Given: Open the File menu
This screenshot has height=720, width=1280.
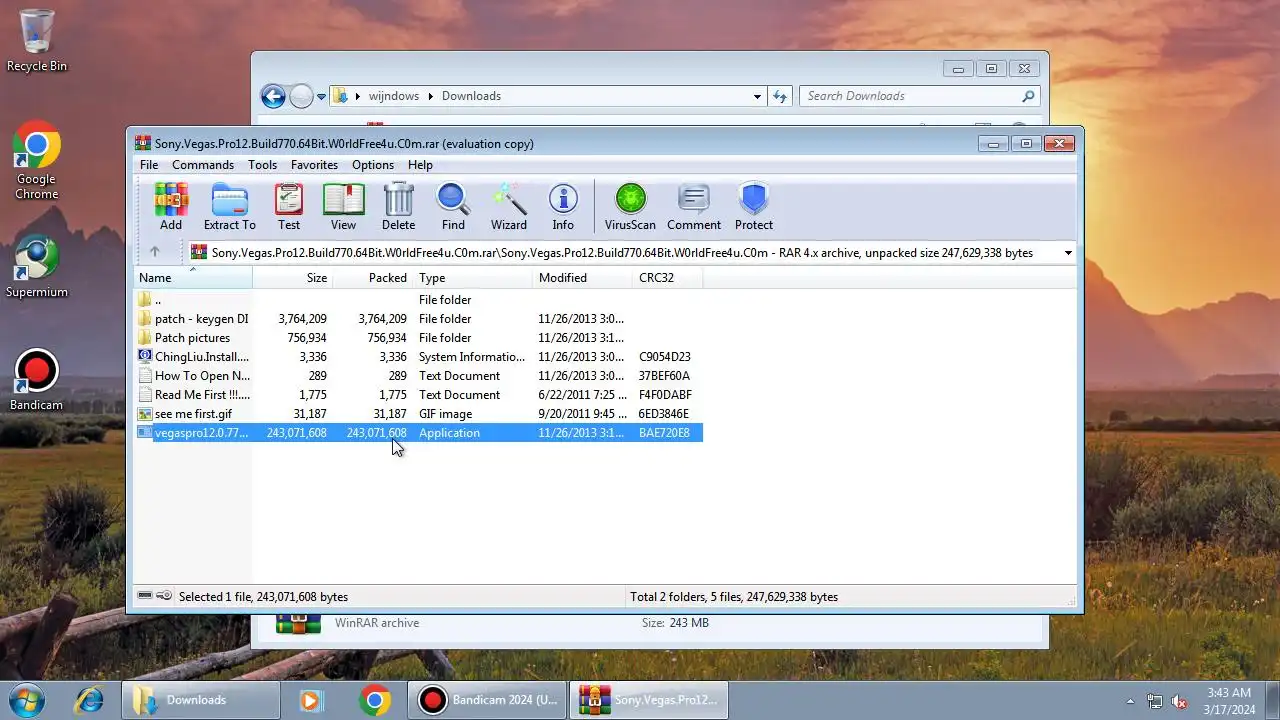Looking at the screenshot, I should point(149,165).
